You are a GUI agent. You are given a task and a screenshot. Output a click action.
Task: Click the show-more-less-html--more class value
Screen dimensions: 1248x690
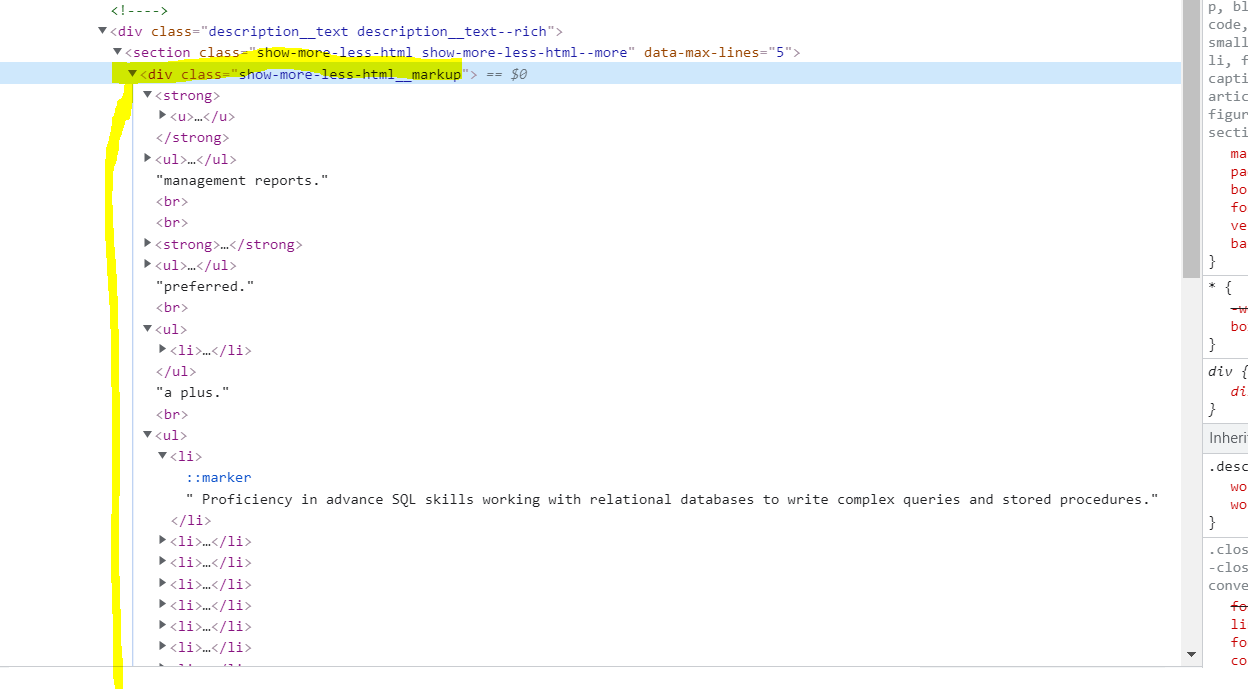coord(525,52)
